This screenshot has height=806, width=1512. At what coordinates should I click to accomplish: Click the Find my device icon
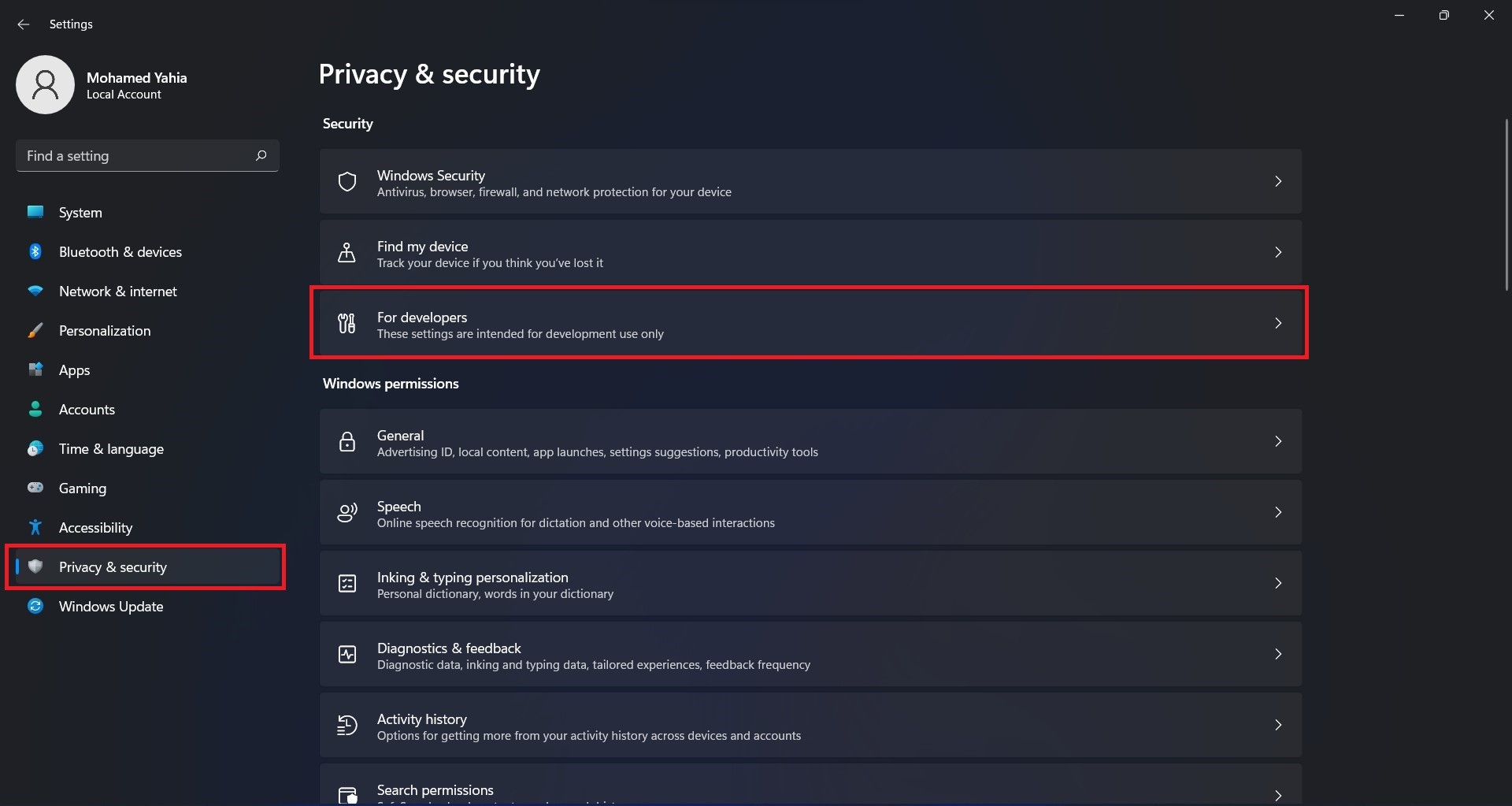(x=346, y=253)
